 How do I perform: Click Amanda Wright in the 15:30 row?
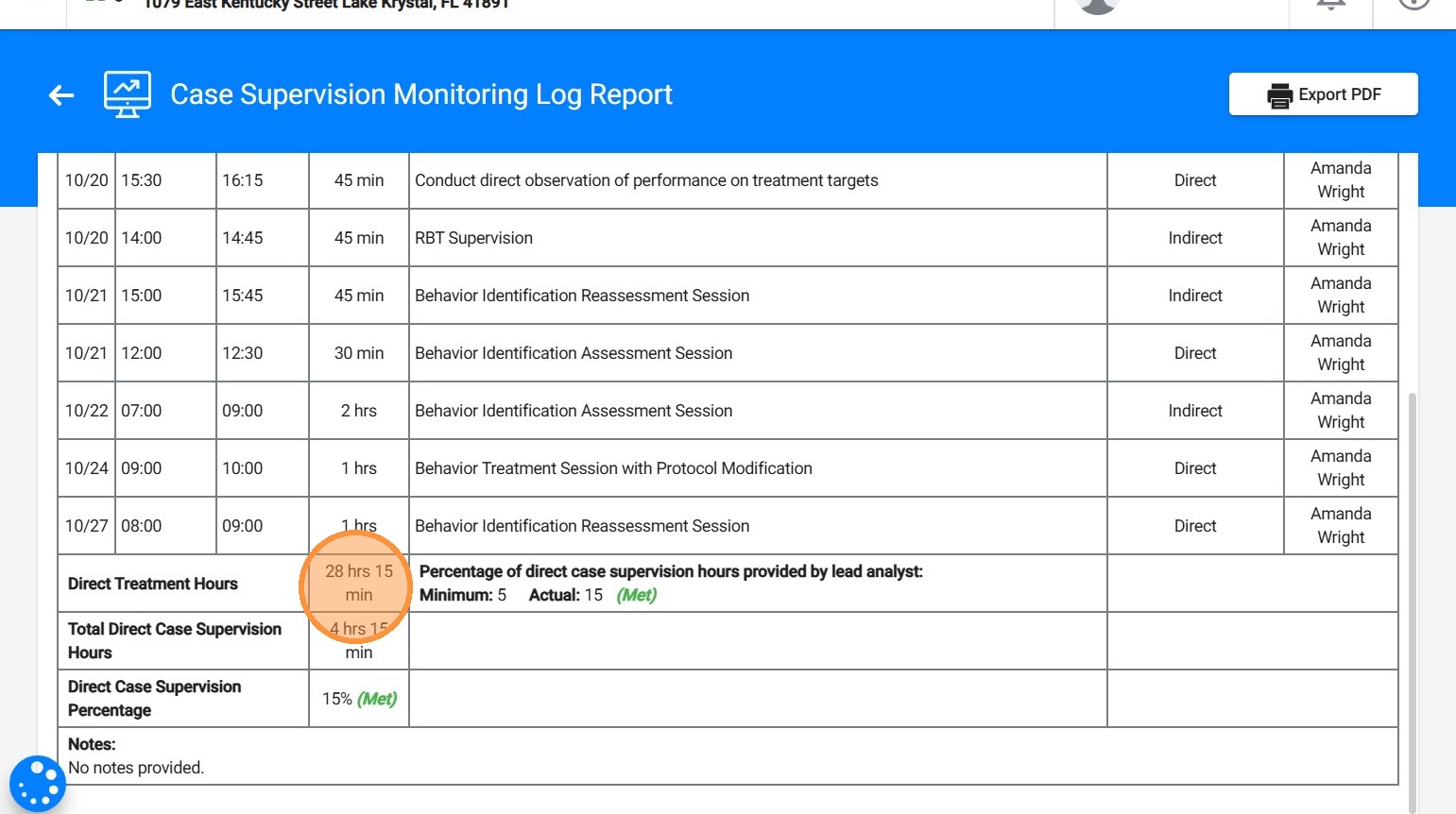click(x=1341, y=180)
